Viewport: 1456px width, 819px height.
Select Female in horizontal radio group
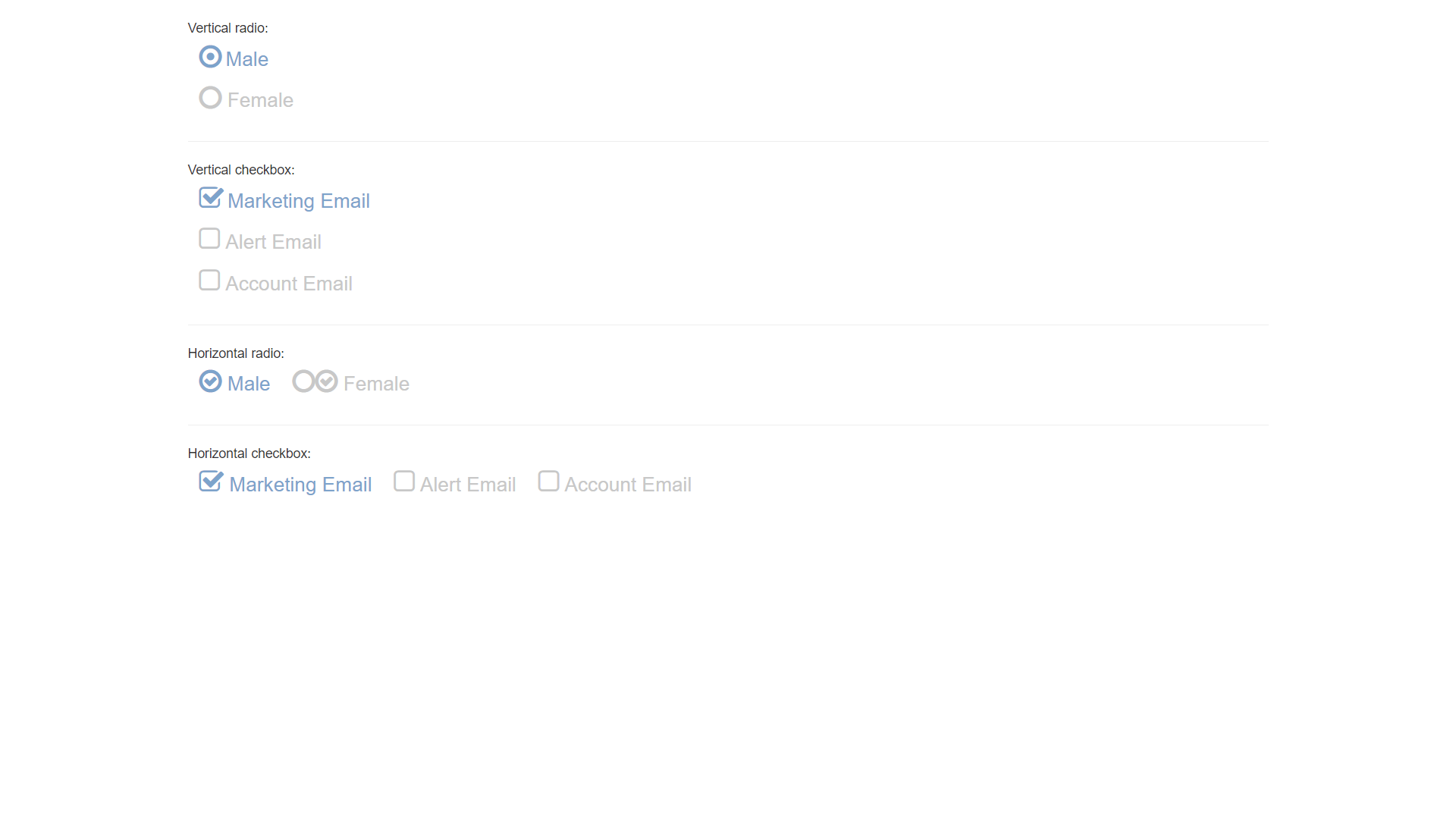coord(303,382)
